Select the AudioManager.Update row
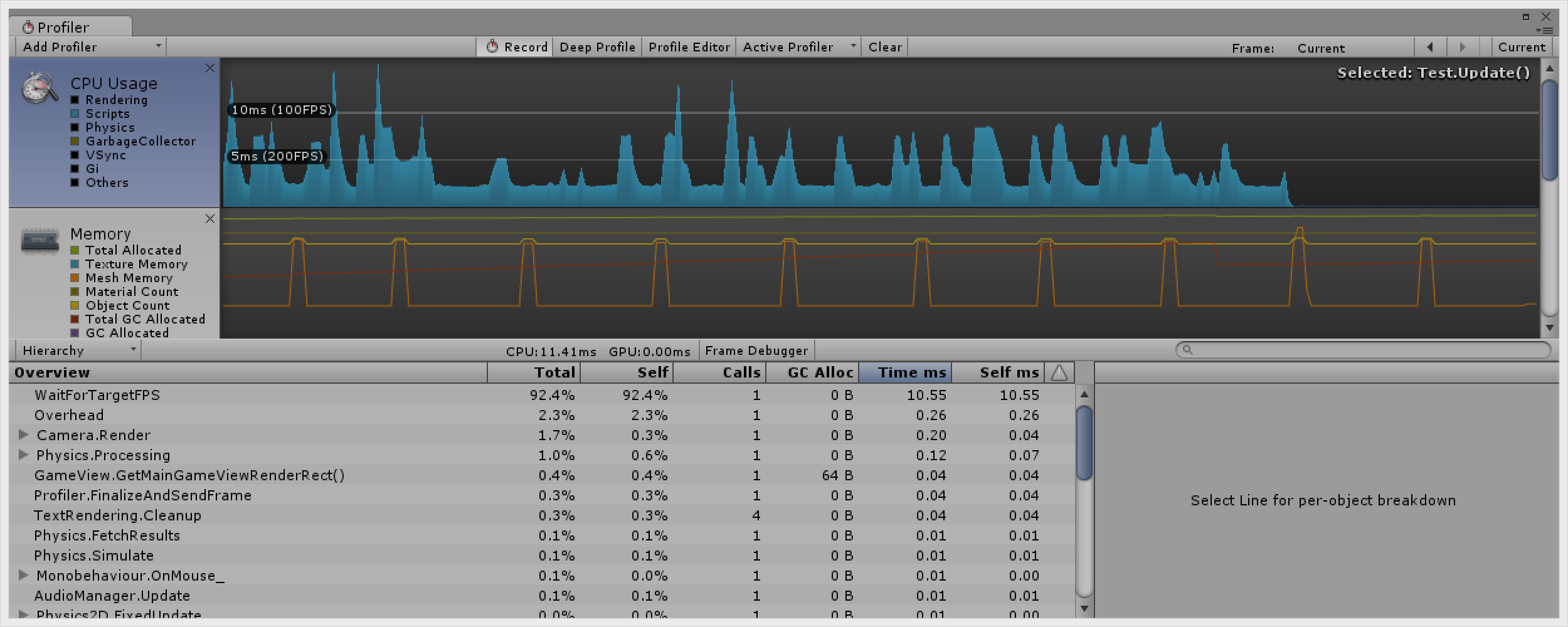The width and height of the screenshot is (1568, 627). [542, 596]
